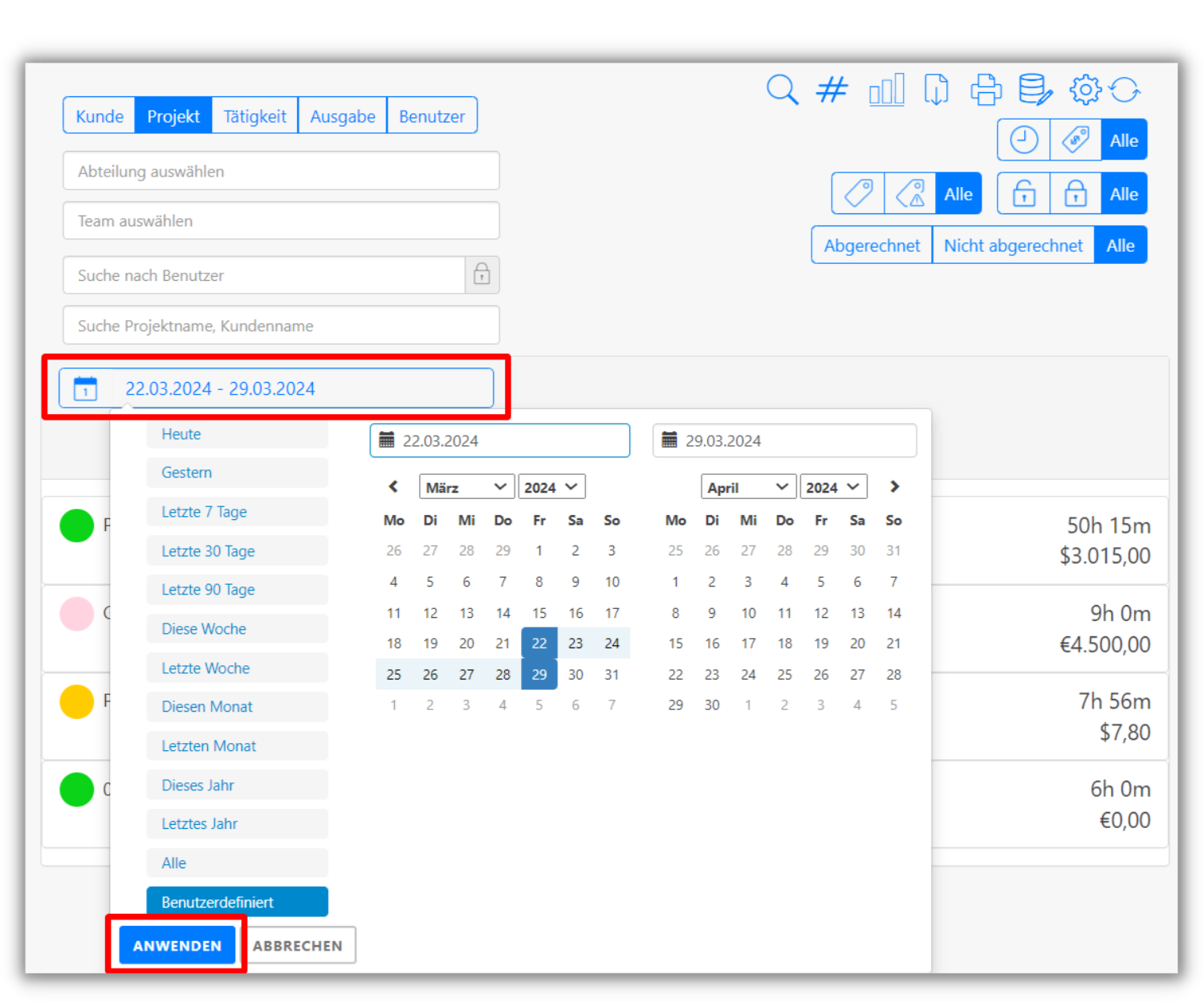Switch to the 'Kunde' tab
Screen dimensions: 1204x1003
(x=100, y=116)
